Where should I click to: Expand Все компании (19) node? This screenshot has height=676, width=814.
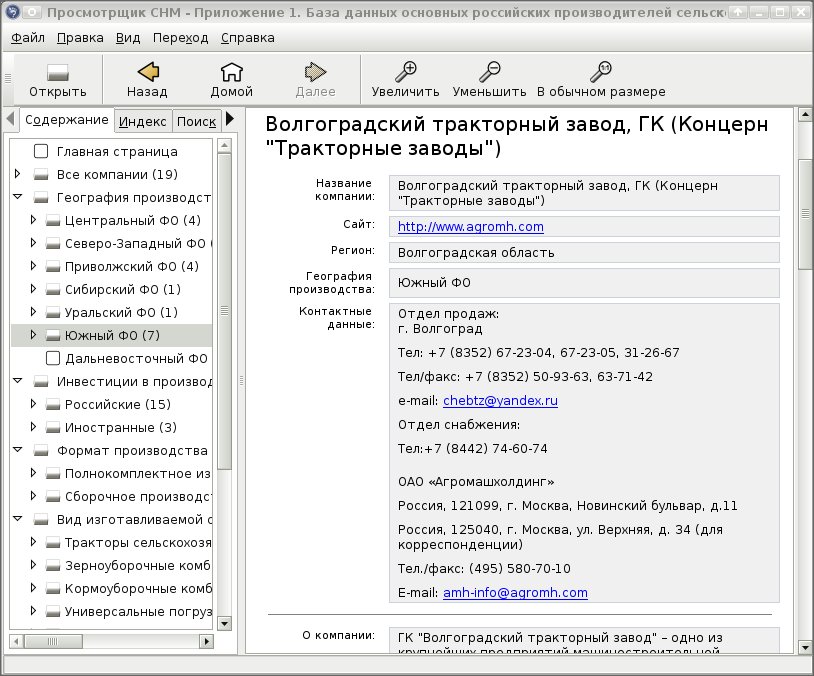click(18, 174)
